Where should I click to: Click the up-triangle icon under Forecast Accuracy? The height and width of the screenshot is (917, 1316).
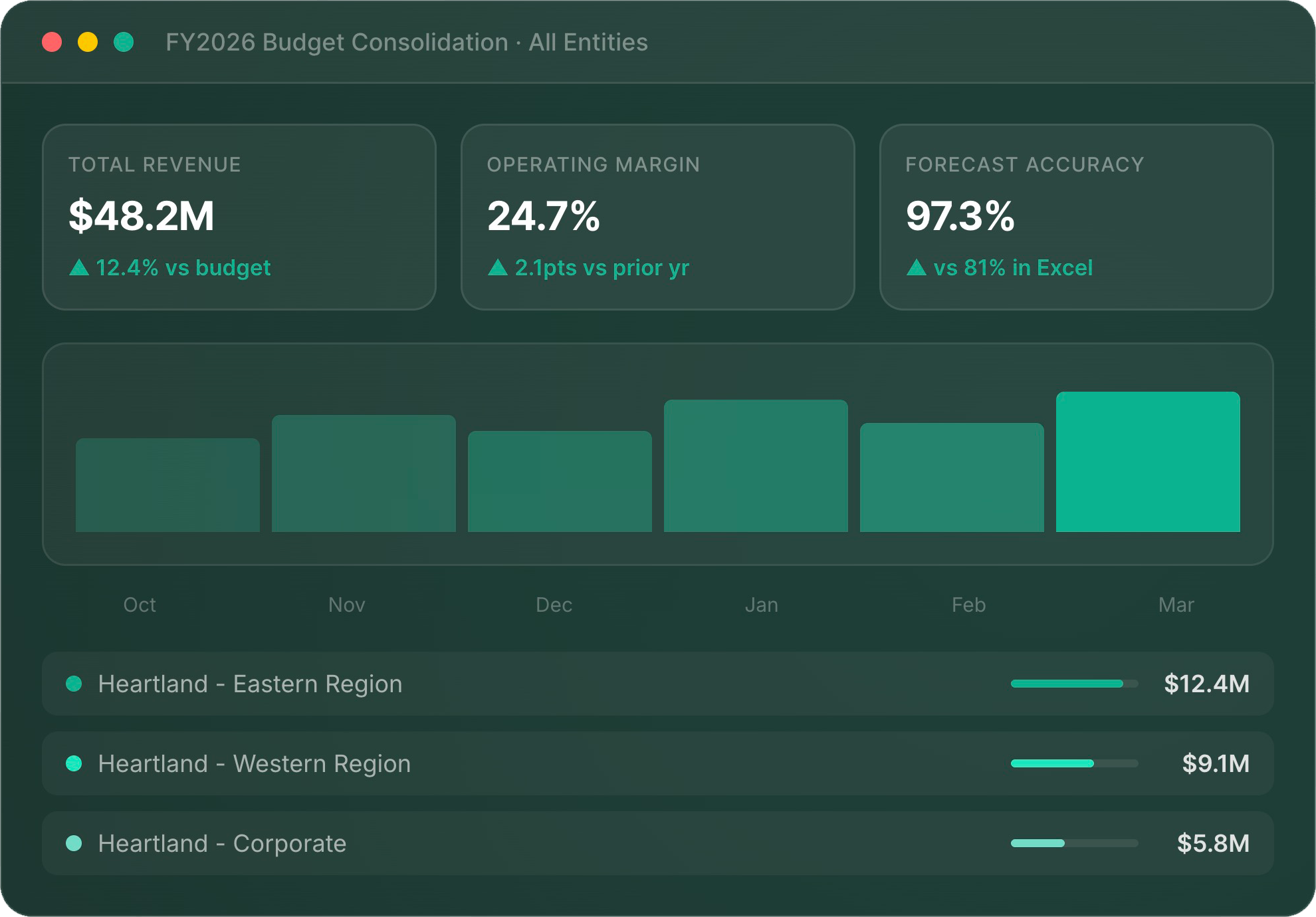(x=917, y=267)
